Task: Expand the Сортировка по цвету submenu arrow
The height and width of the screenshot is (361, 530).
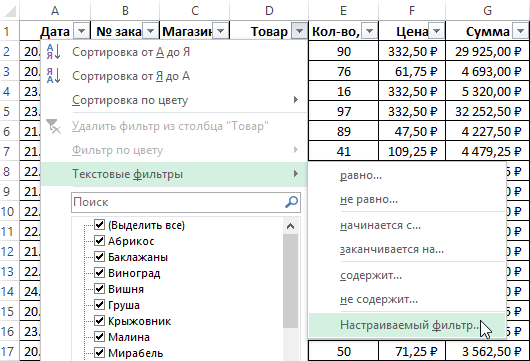Action: 296,100
